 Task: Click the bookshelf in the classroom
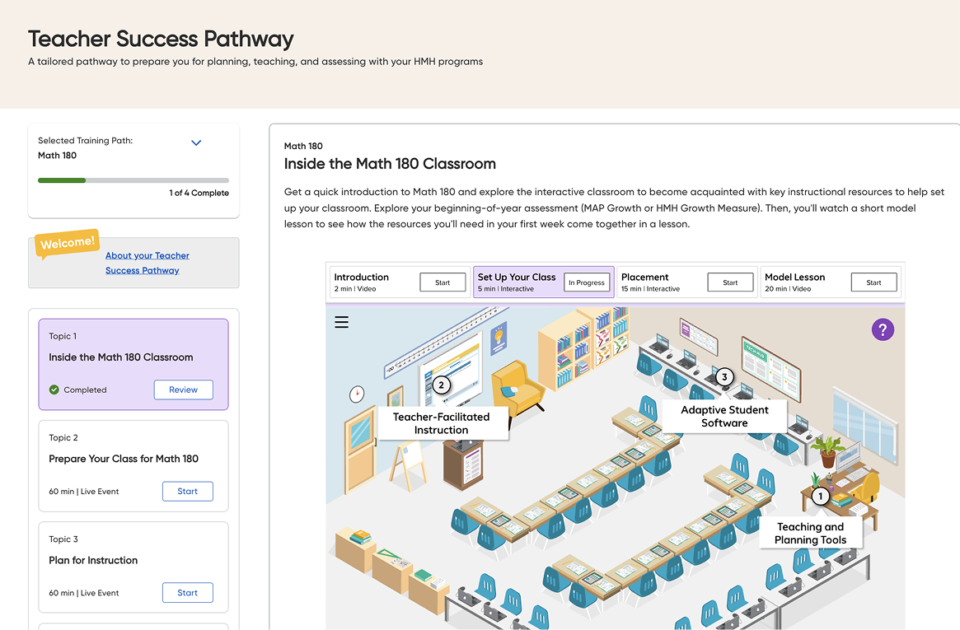582,347
